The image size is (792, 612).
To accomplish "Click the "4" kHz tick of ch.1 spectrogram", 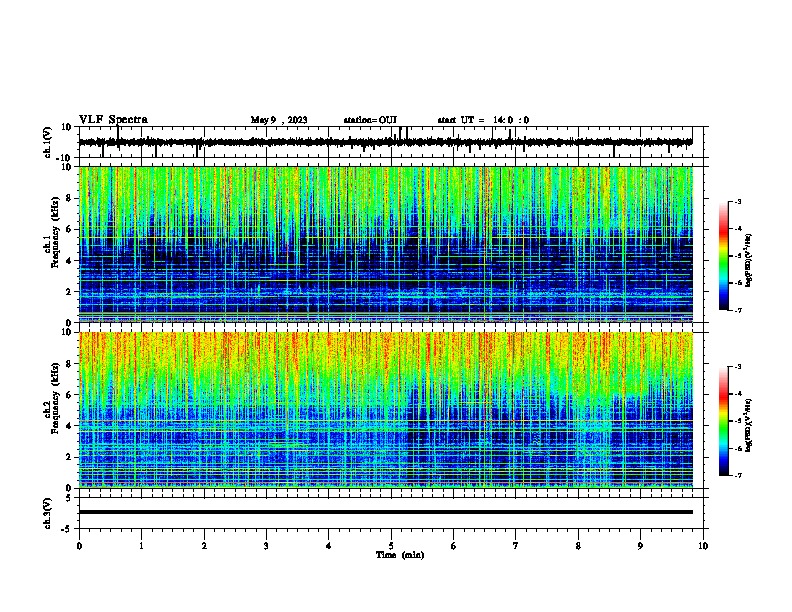I will tap(70, 261).
